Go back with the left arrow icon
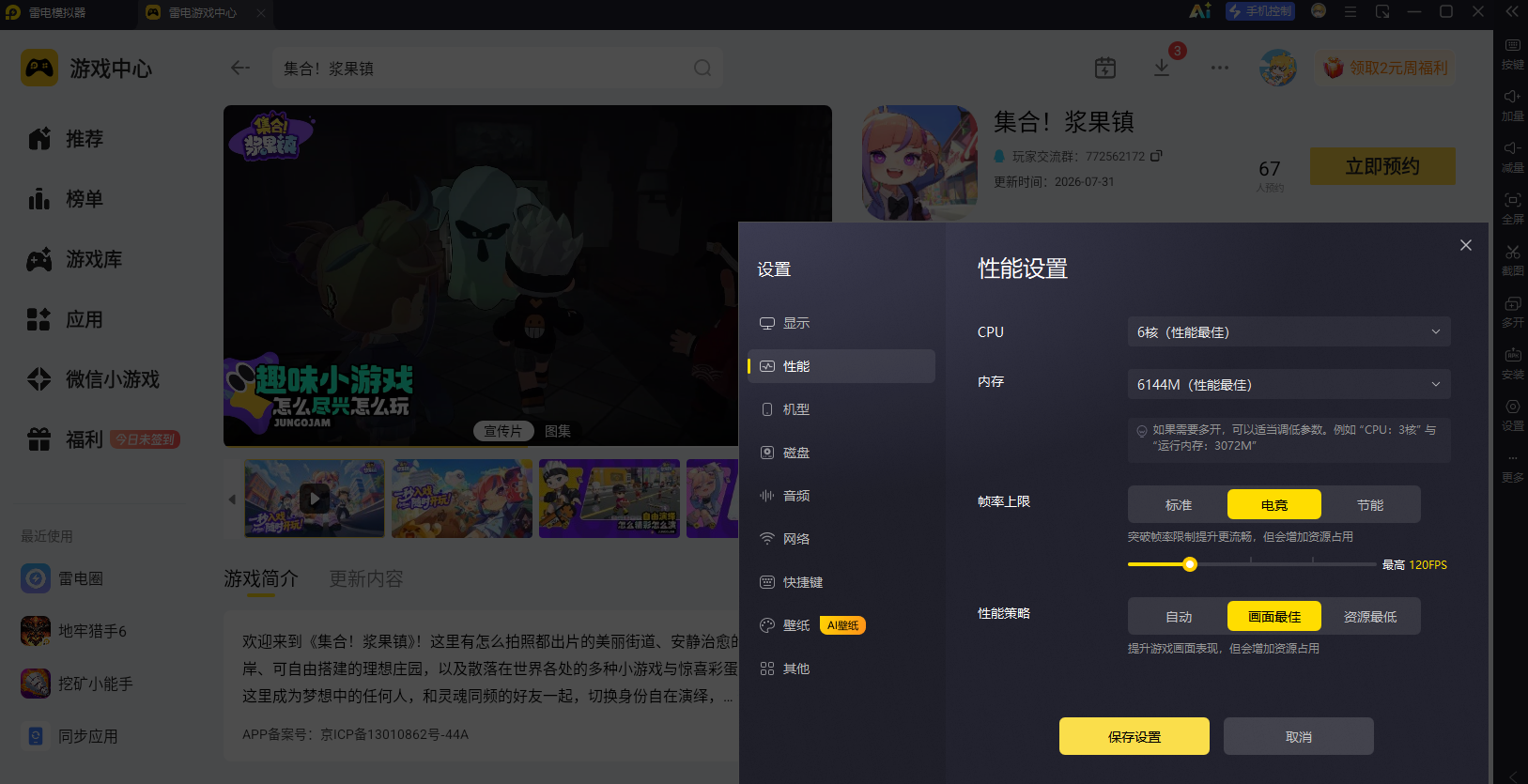The image size is (1528, 784). (240, 68)
